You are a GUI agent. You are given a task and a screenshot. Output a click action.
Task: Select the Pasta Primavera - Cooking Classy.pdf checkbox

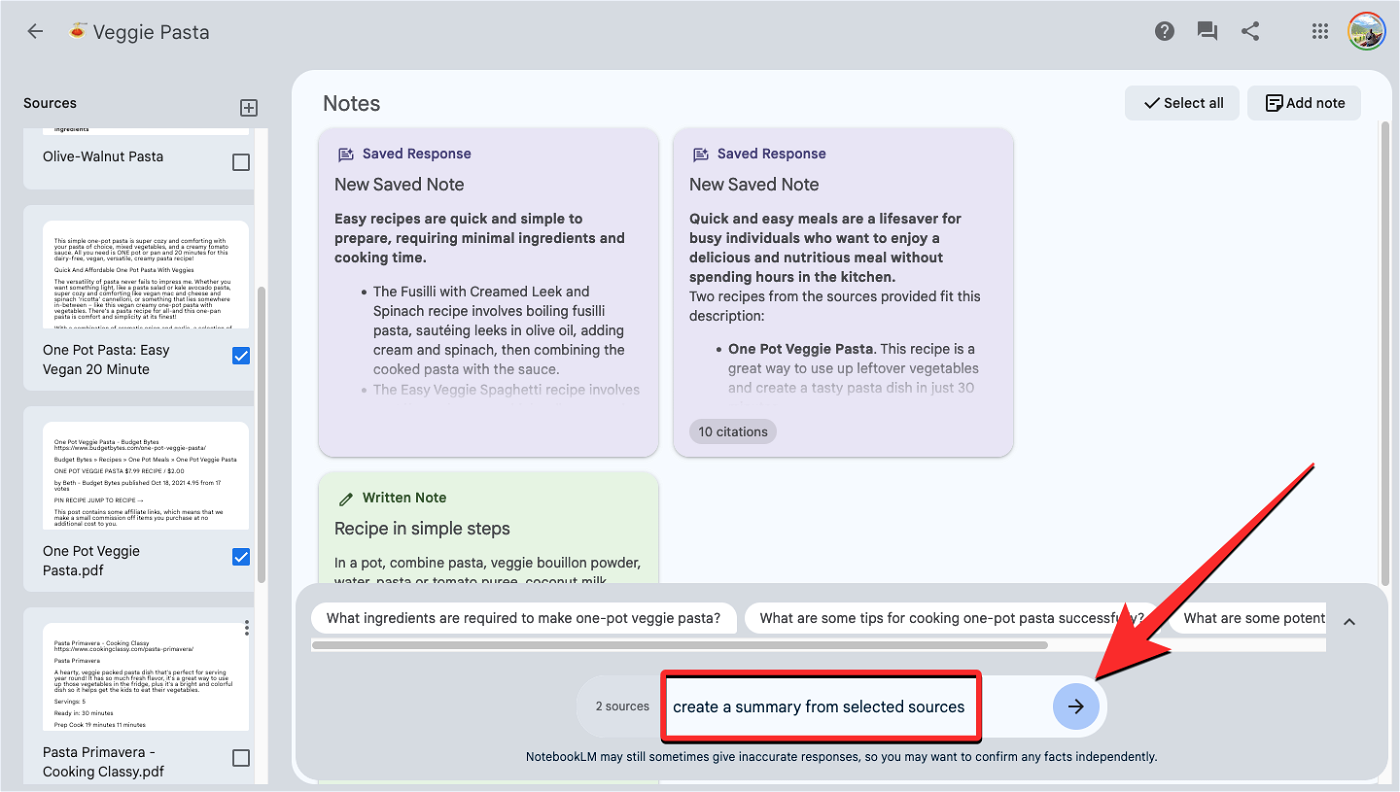click(x=241, y=758)
